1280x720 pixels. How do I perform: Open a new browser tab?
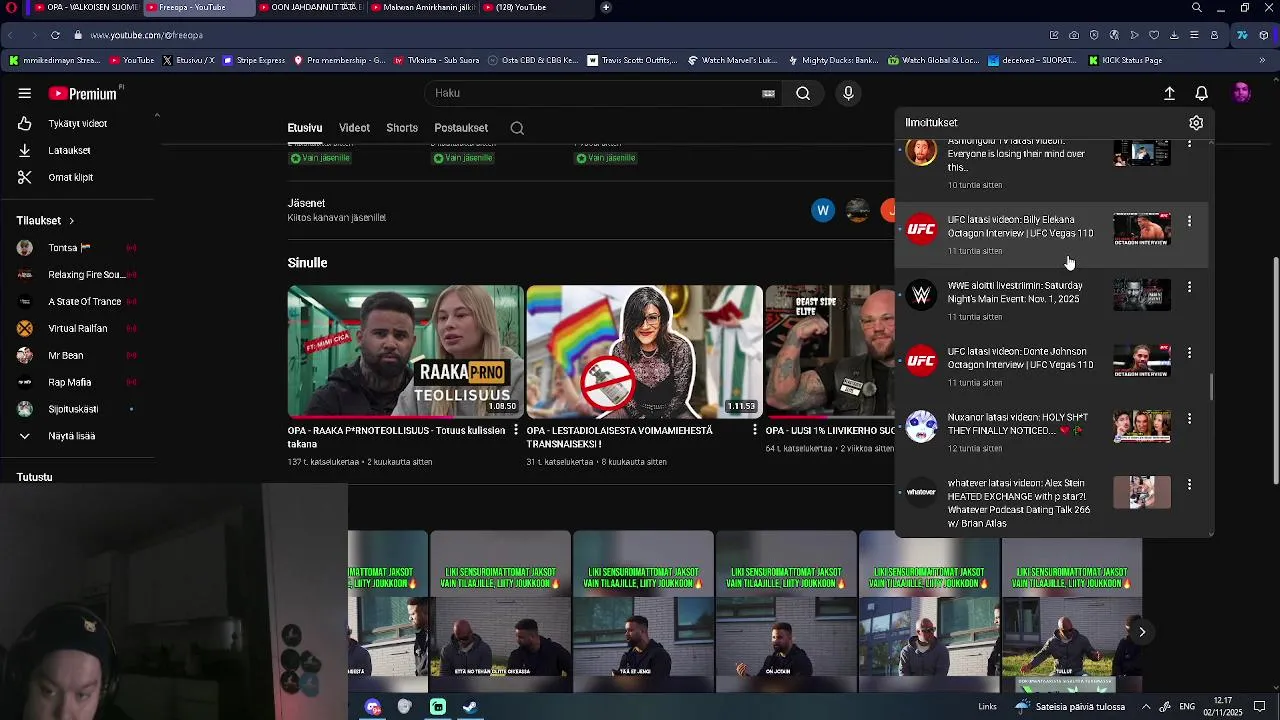pos(606,7)
